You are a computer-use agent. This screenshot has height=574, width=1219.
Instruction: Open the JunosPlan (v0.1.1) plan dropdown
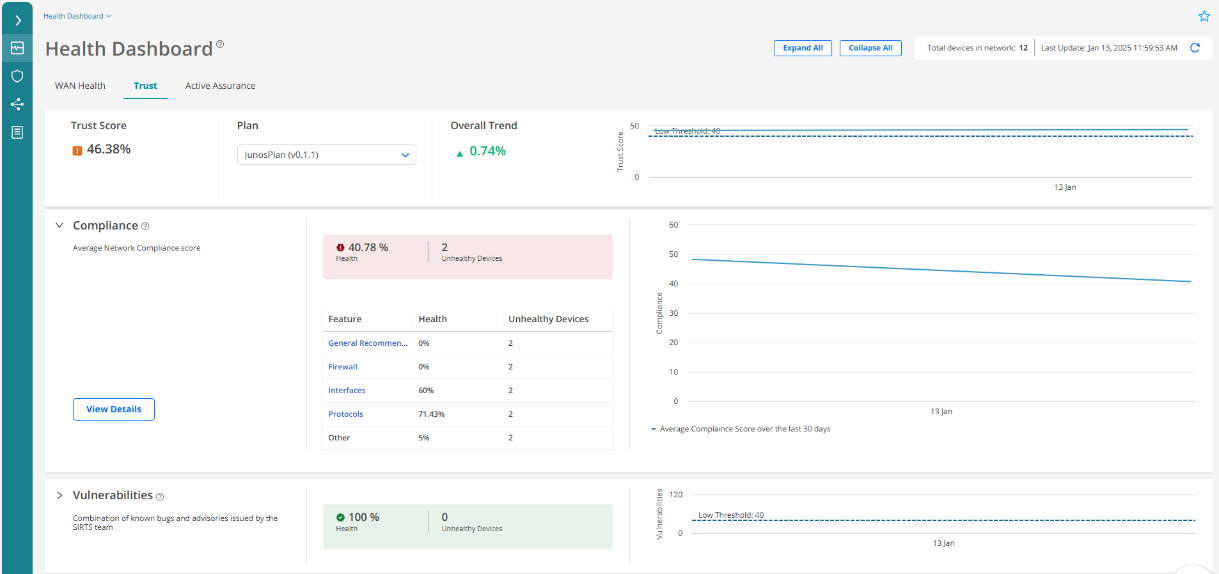[326, 155]
